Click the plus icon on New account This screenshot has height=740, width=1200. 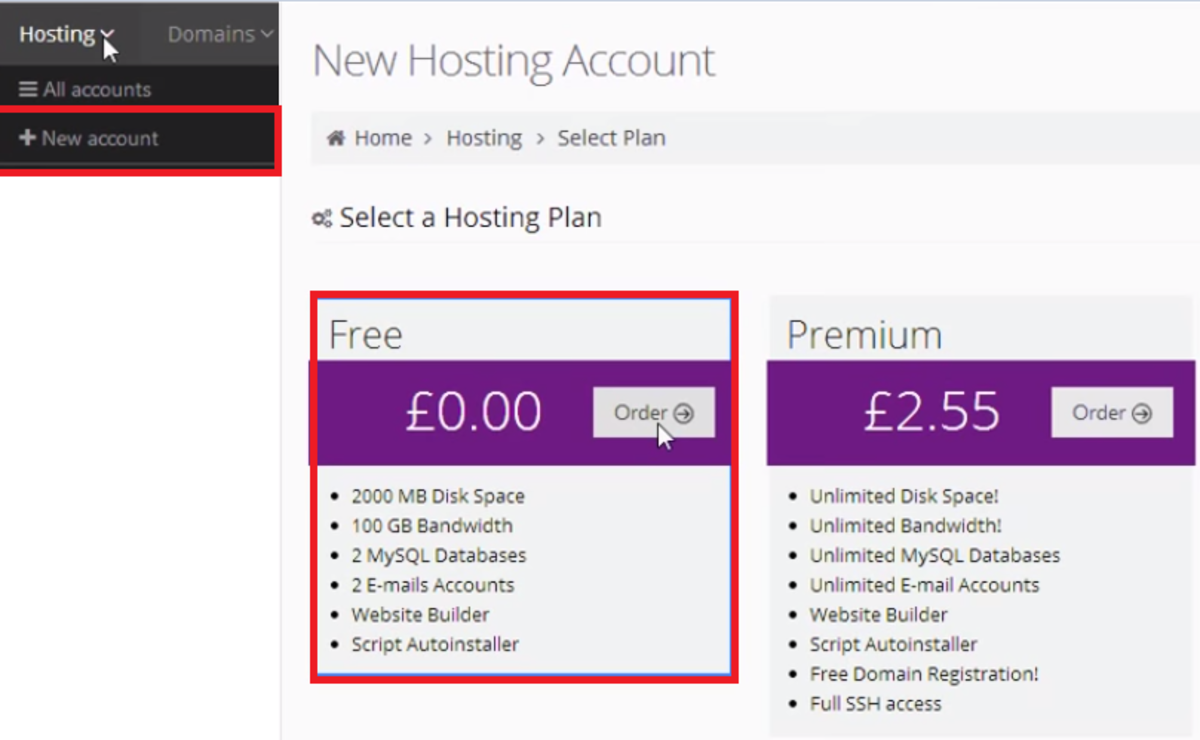(28, 138)
